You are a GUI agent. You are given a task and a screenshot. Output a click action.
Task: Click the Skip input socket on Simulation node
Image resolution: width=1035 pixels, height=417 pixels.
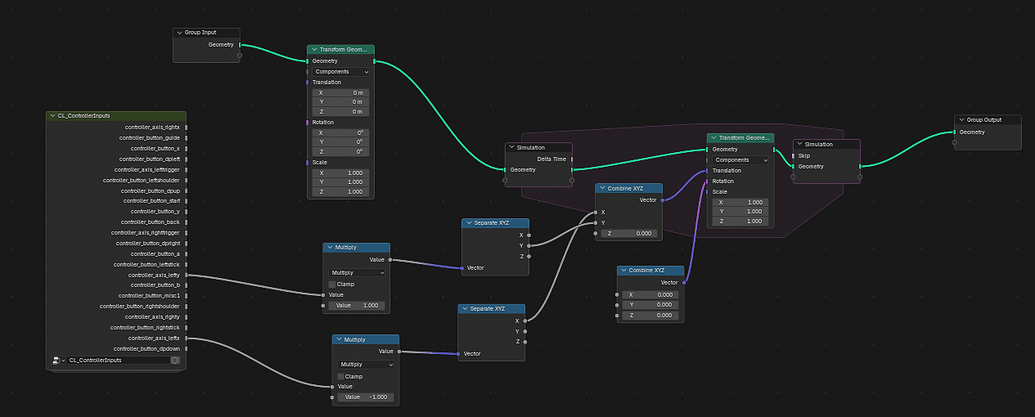coord(793,156)
